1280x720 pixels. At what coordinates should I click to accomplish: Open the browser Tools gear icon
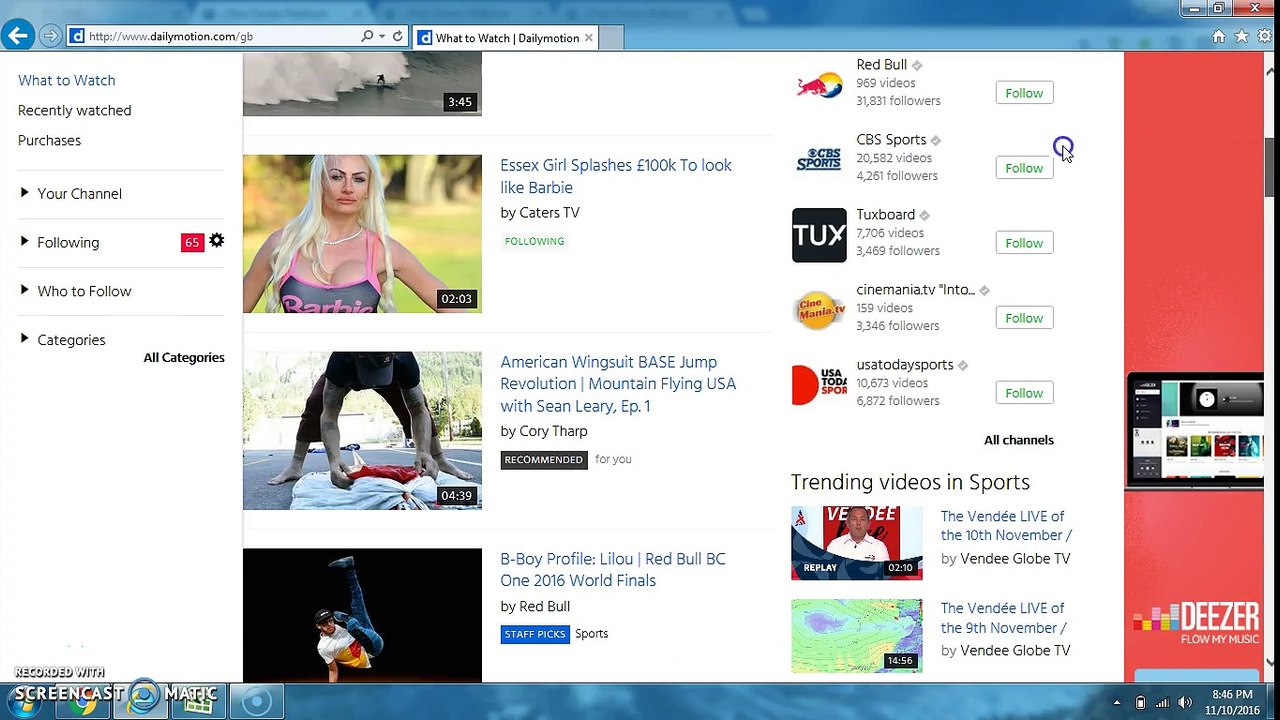1264,36
